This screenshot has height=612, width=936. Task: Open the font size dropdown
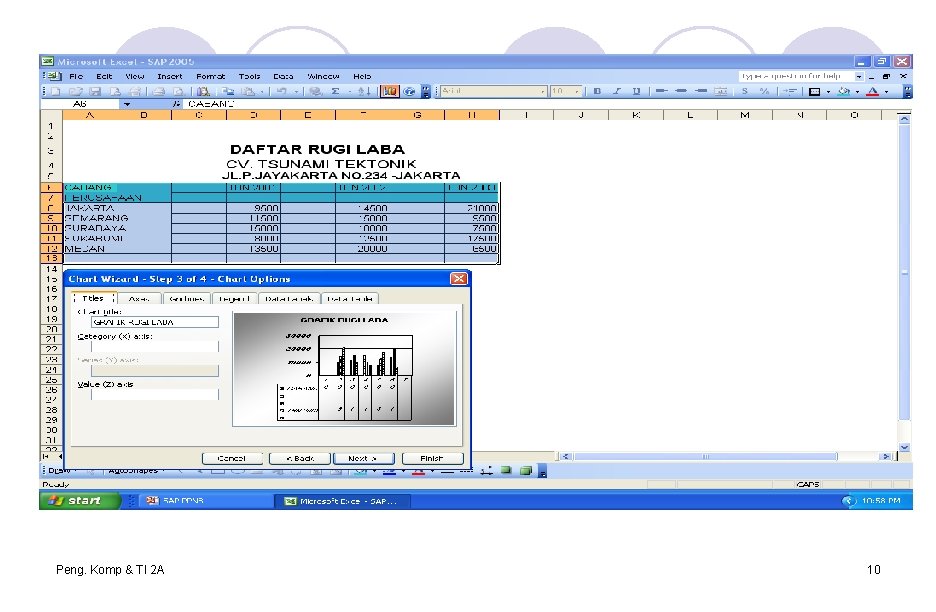point(577,91)
